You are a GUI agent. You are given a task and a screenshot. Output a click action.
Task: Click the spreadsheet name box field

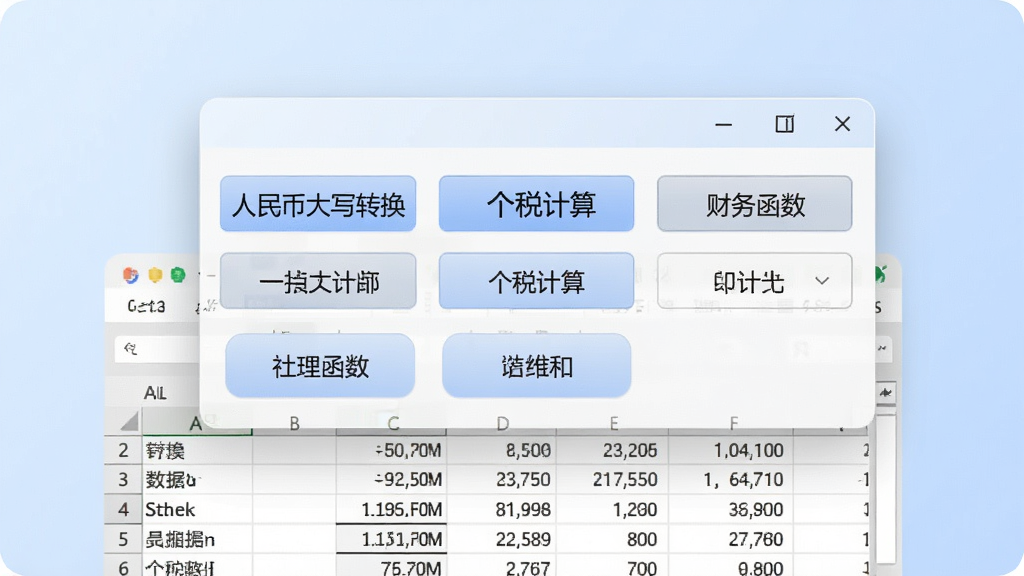[x=158, y=349]
